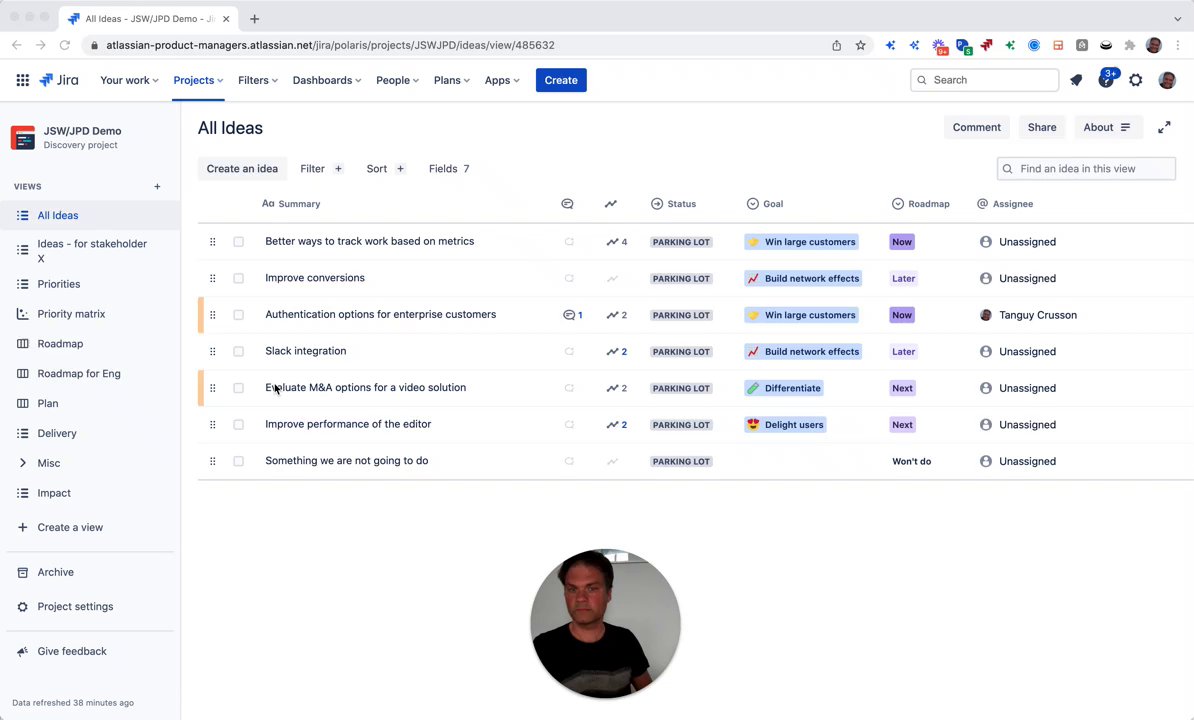Screen dimensions: 1194x720
Task: Click the blue Create button
Action: (x=561, y=80)
